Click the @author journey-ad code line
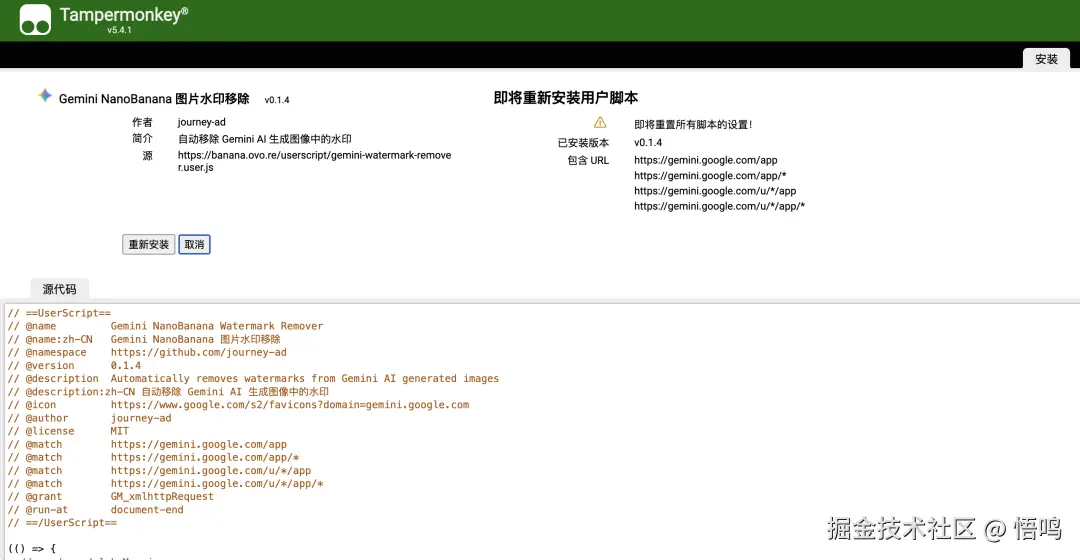The width and height of the screenshot is (1080, 560). coord(90,418)
